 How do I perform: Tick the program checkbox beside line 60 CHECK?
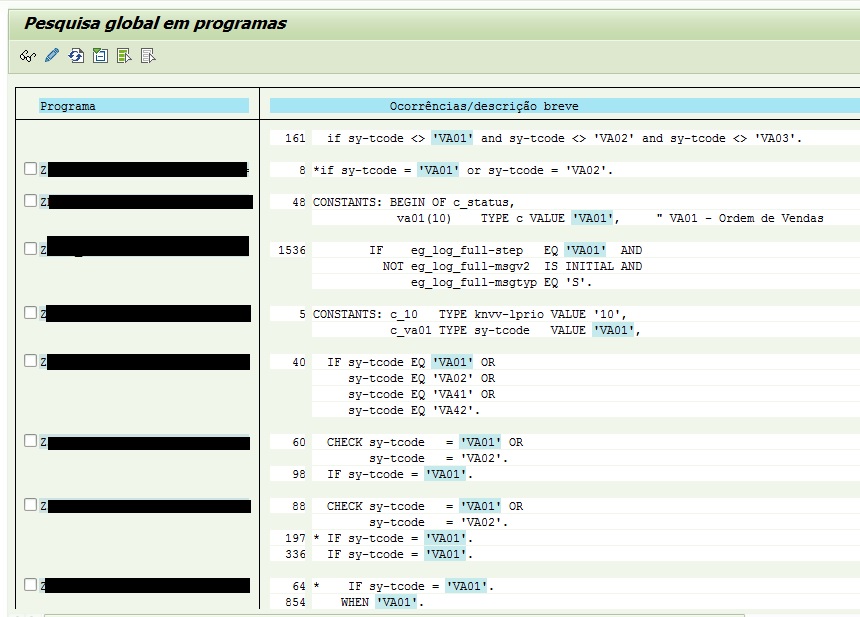(x=31, y=441)
